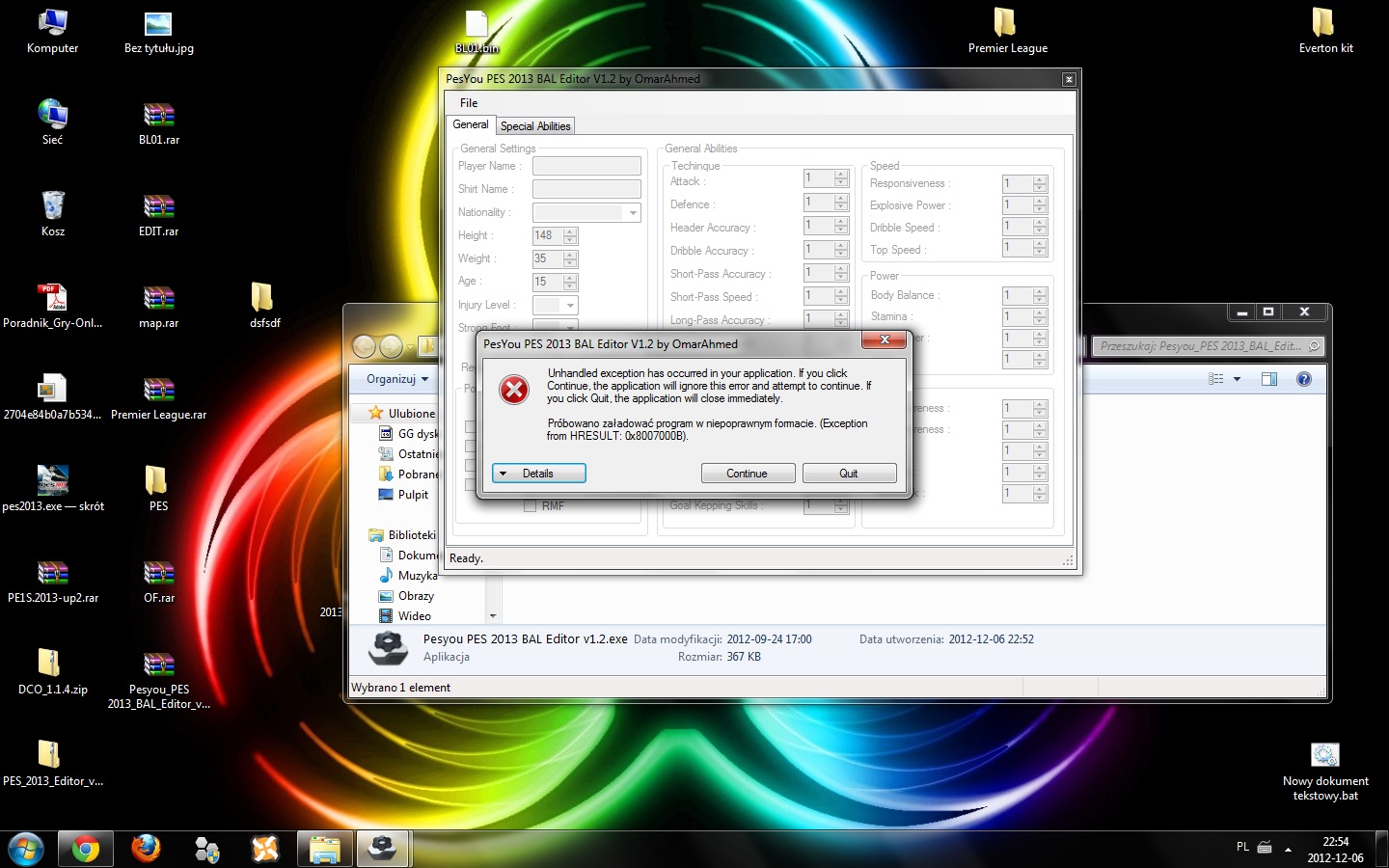1389x868 pixels.
Task: Click the Responsiveness value stepper
Action: (1040, 183)
